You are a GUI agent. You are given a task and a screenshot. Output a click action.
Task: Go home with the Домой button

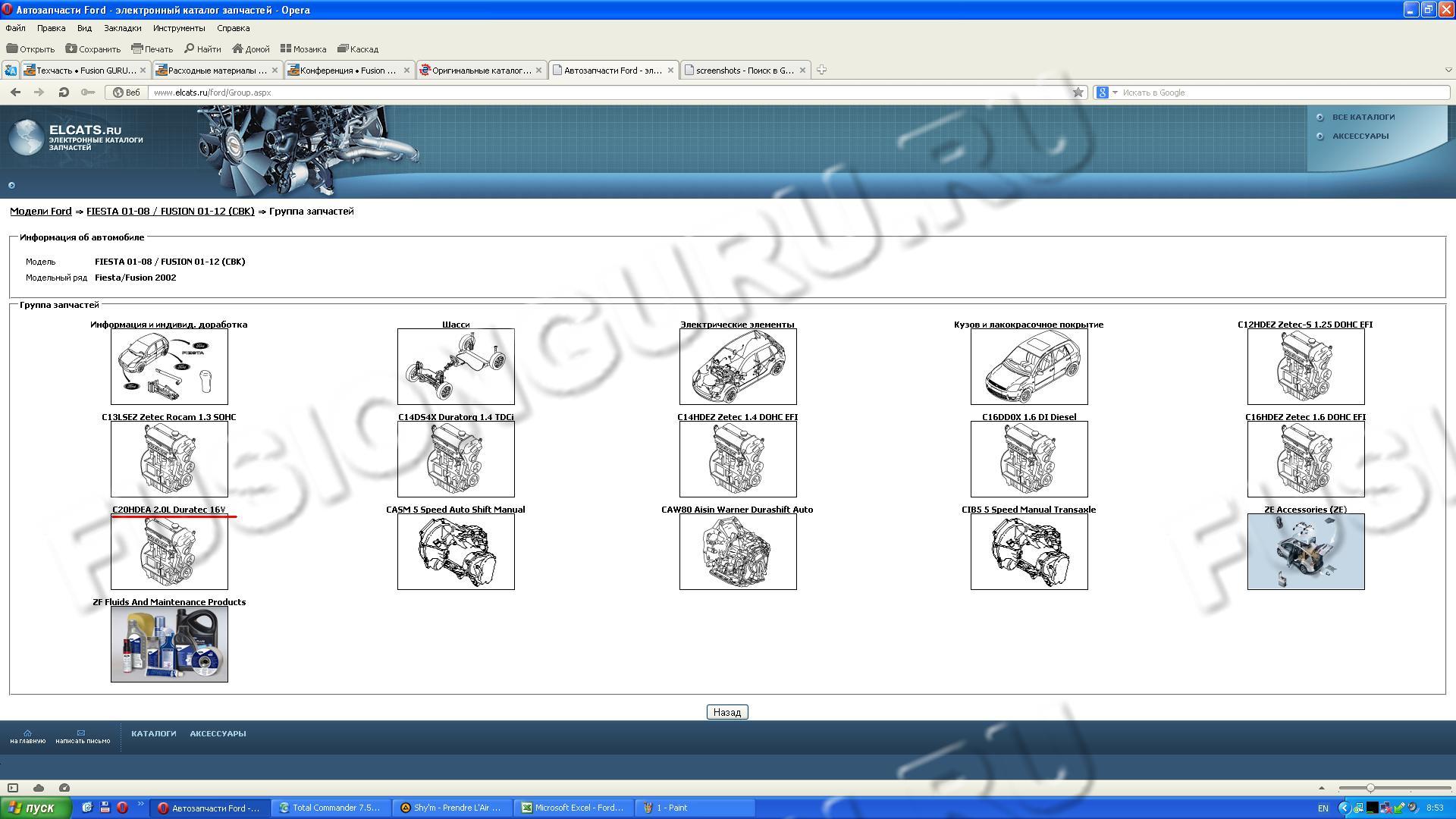tap(251, 49)
